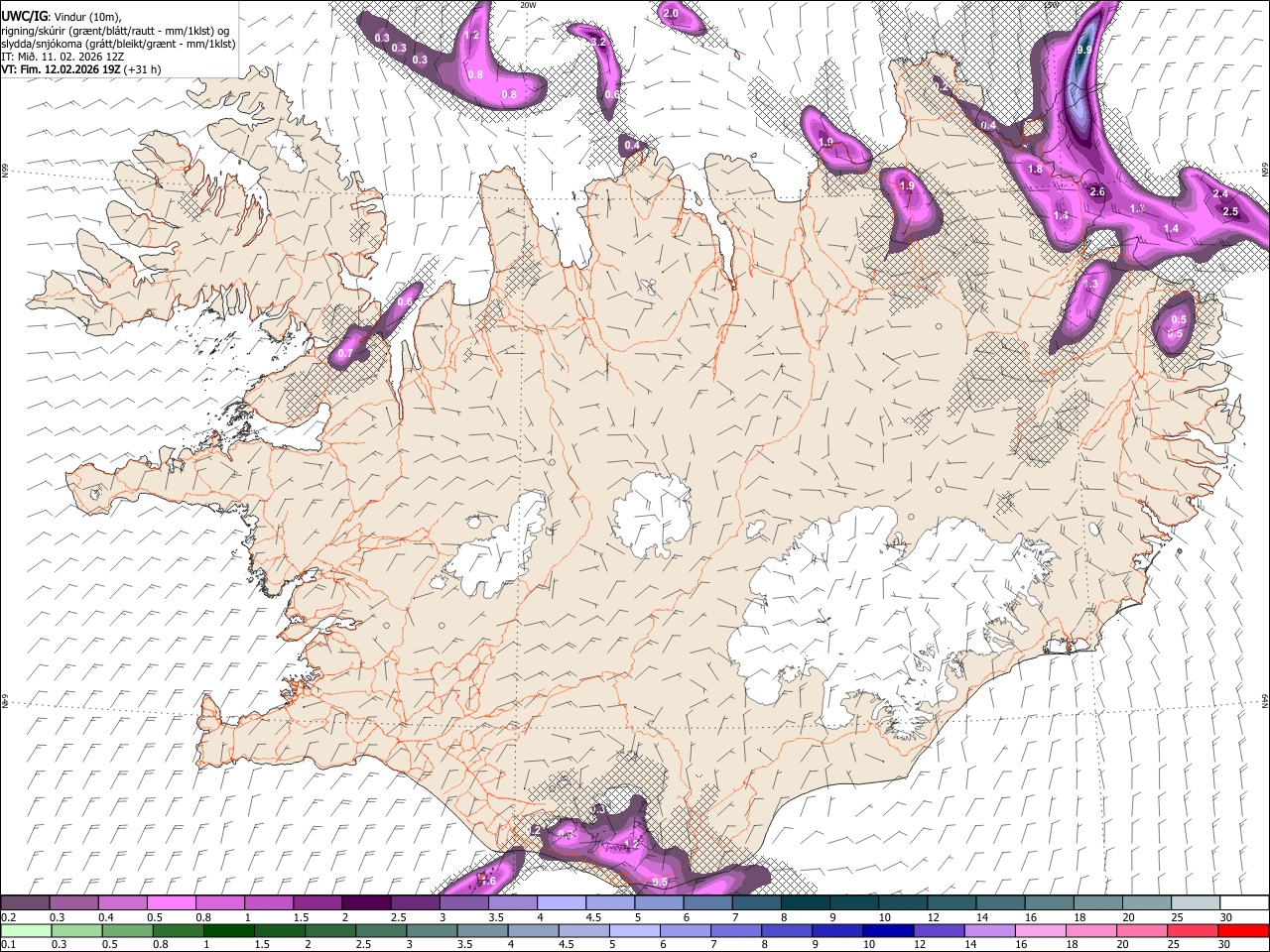Pick the dark teal 9–10 snow swatch
Screen dimensions: 1270x952
[853, 903]
